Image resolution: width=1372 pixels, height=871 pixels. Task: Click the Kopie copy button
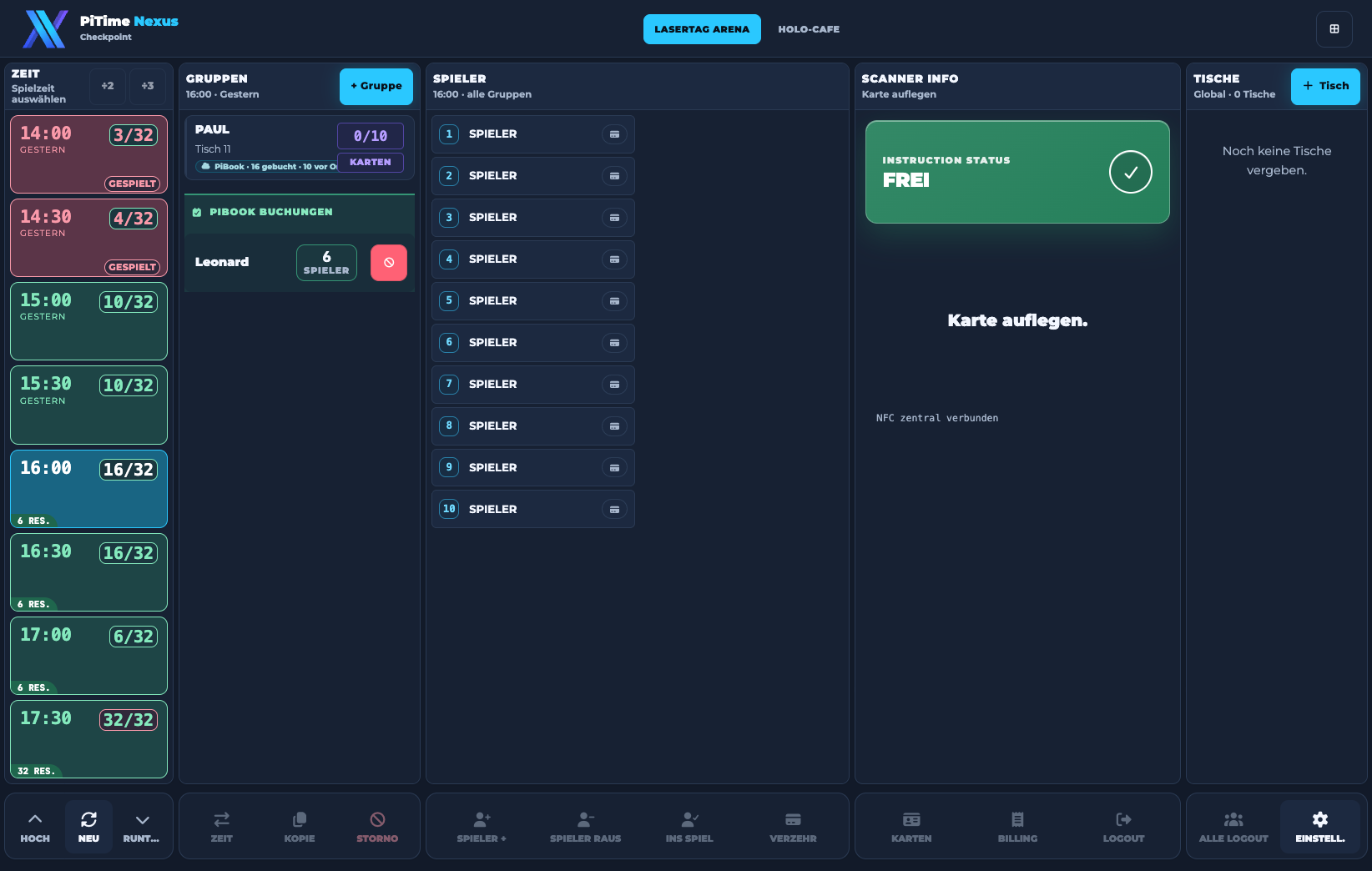pyautogui.click(x=300, y=826)
